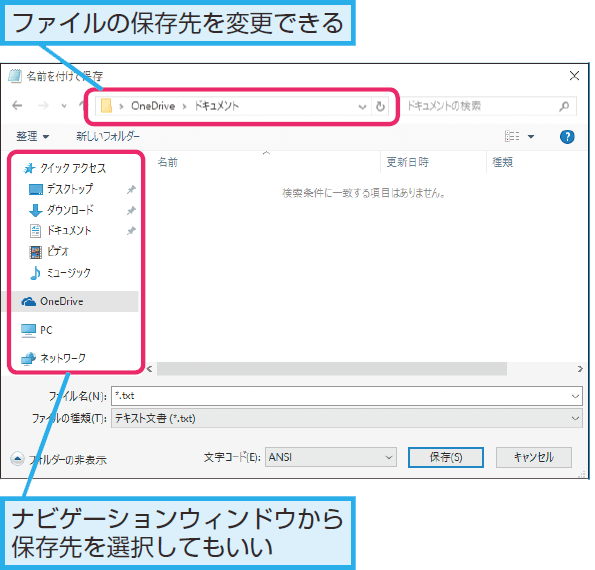This screenshot has width=595, height=570.
Task: Open ネットワーク in the navigation pane
Action: click(x=63, y=358)
